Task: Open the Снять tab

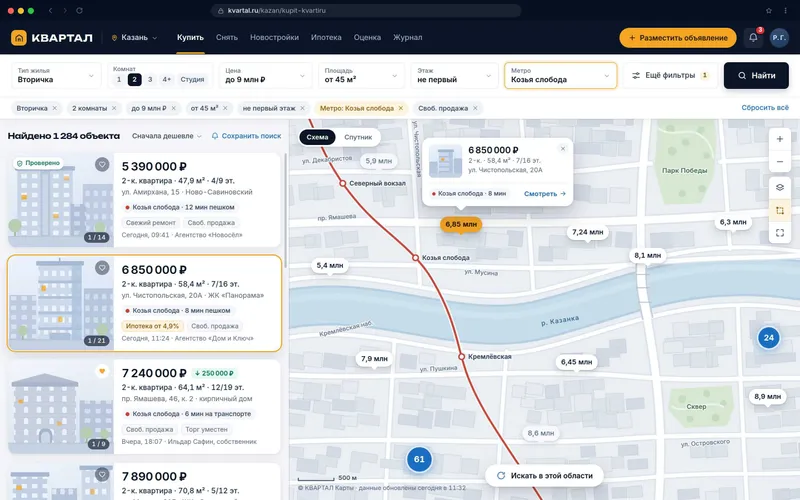Action: 227,37
